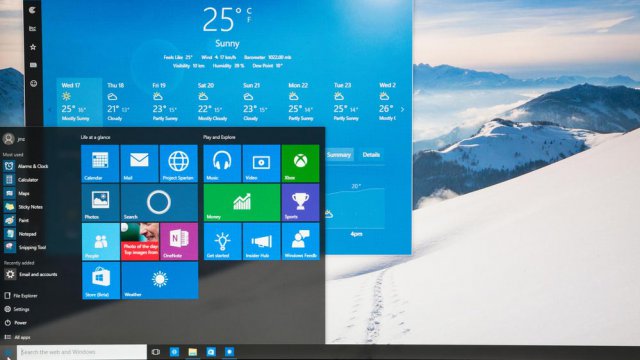
Task: Click the Search the web and Windows box
Action: click(82, 352)
